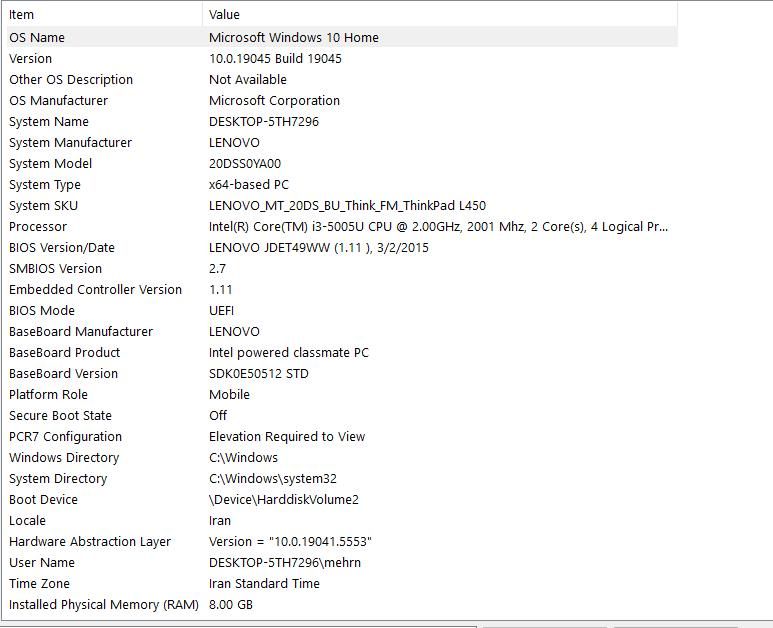Click the Iran locale value

coord(220,521)
